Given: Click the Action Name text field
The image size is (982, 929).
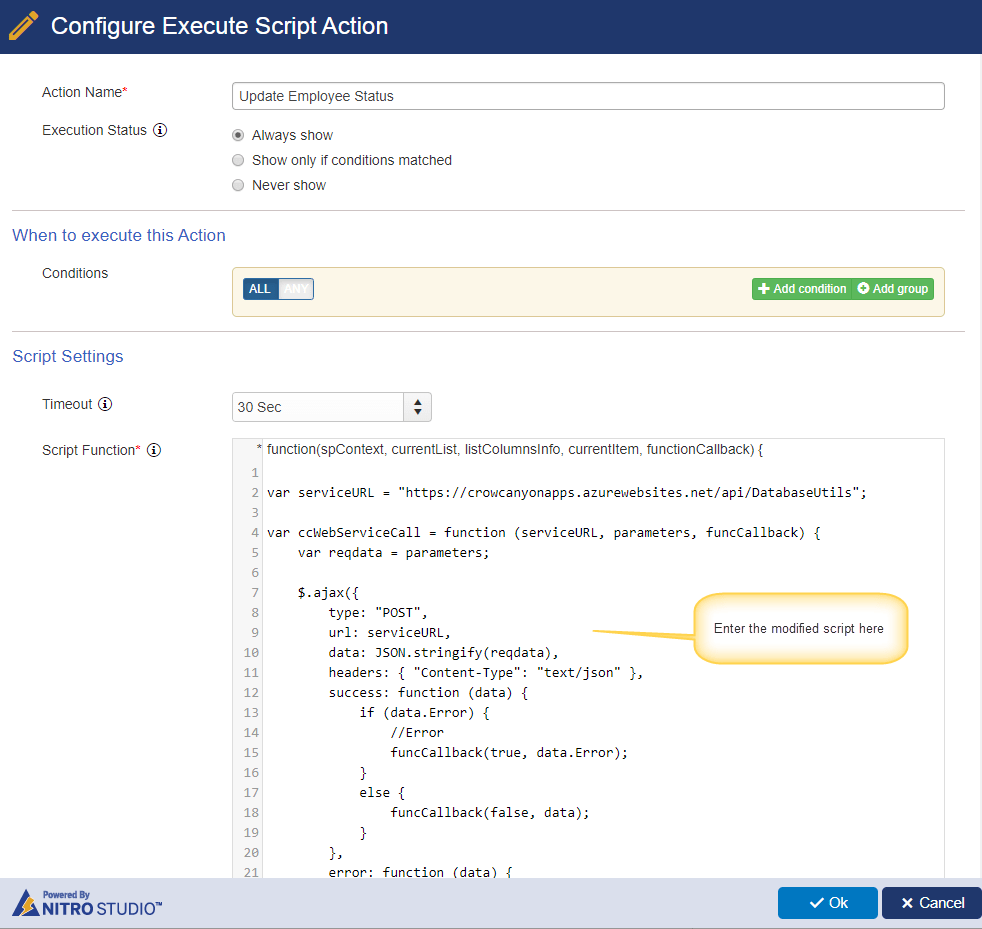Looking at the screenshot, I should 588,96.
